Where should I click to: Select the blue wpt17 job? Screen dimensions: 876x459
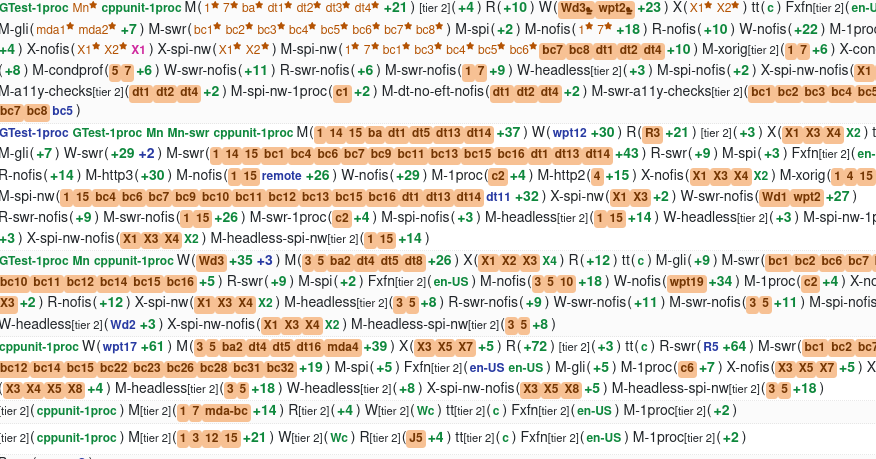coord(119,347)
